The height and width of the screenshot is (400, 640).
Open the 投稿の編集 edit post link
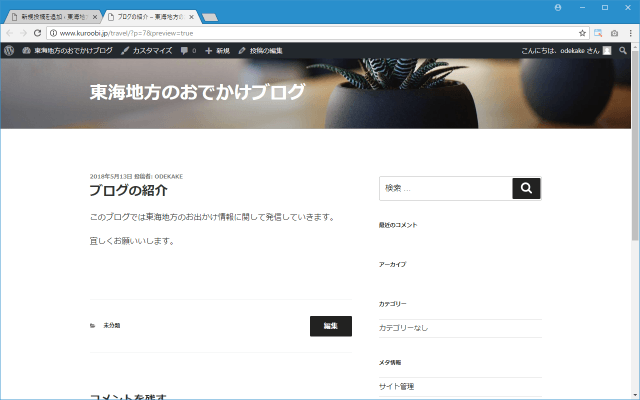coord(260,51)
